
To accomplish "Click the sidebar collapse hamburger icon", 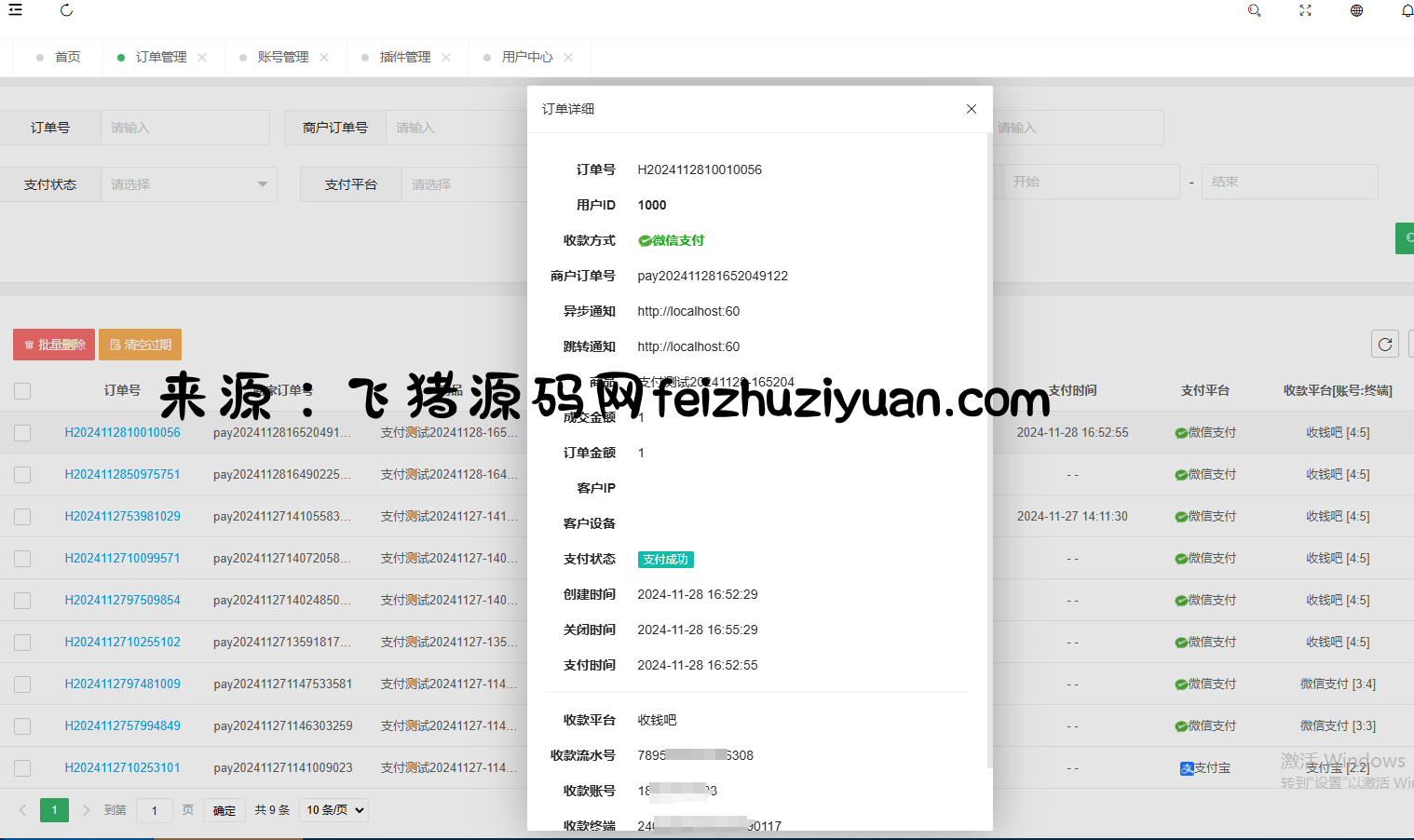I will (15, 10).
